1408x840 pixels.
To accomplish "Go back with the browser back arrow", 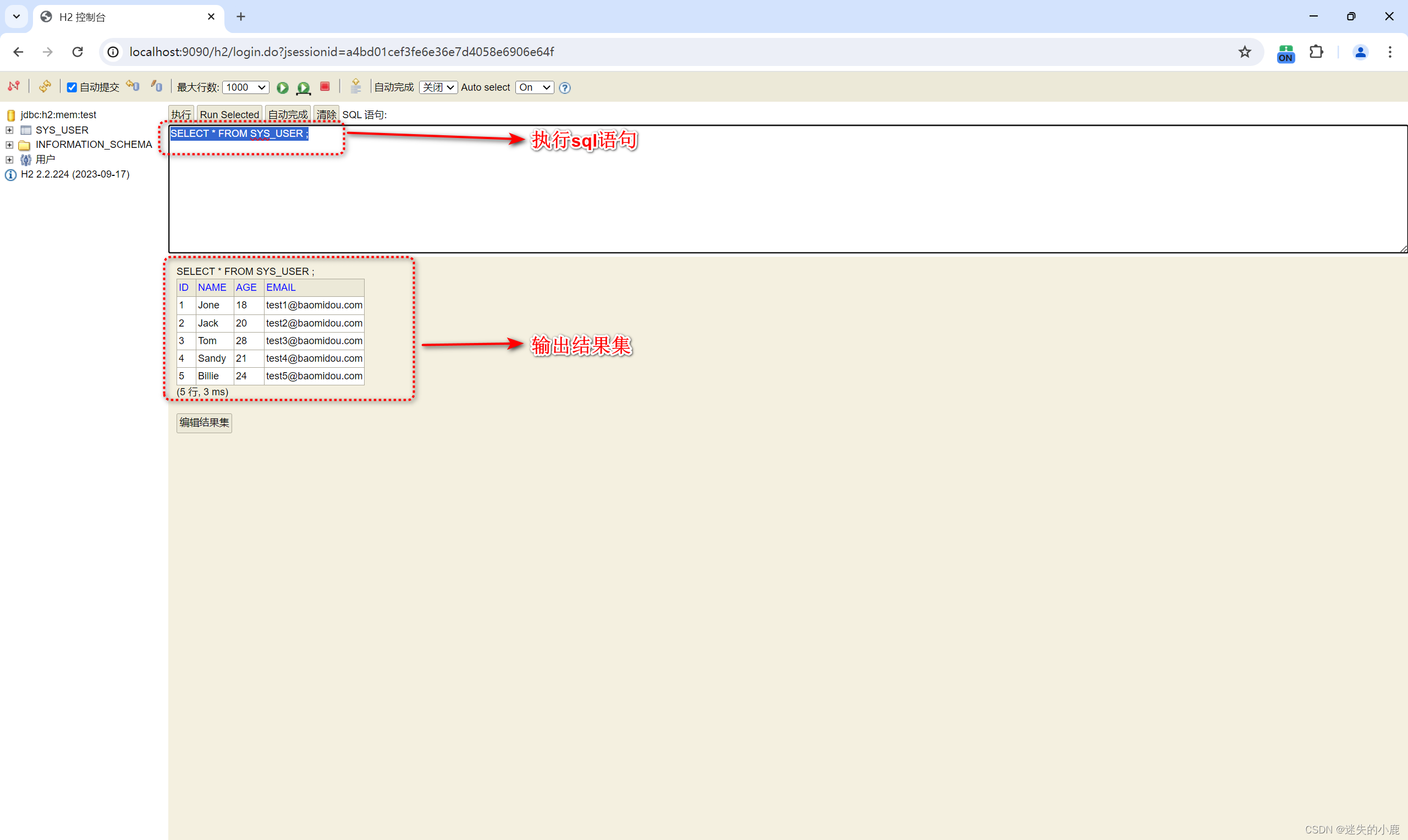I will [18, 52].
